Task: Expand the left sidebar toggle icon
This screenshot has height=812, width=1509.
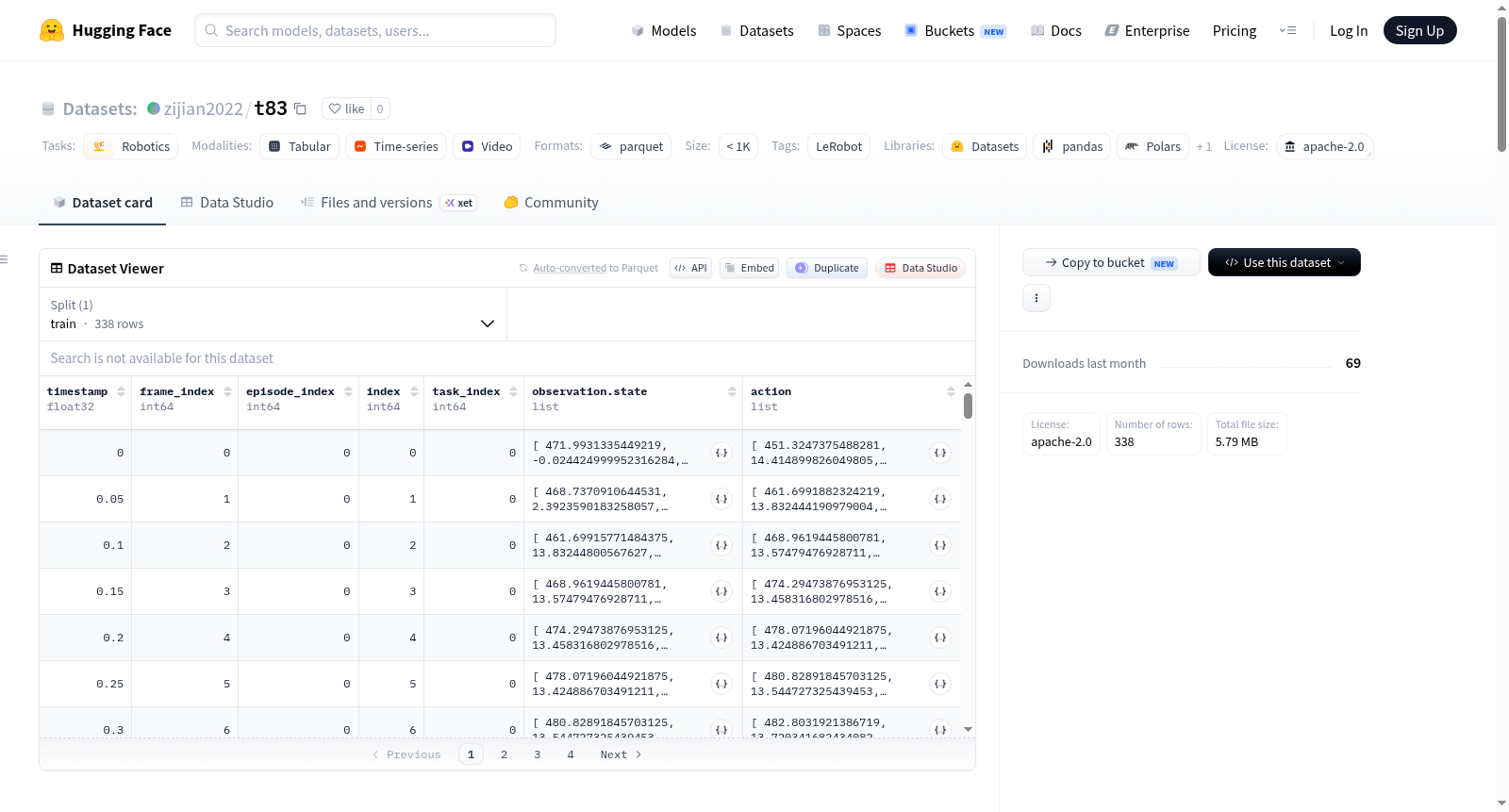Action: (4, 259)
